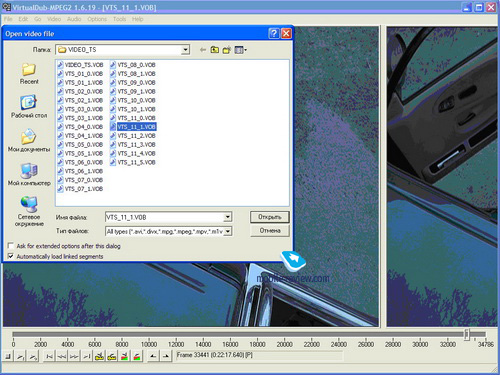The width and height of the screenshot is (500, 375).
Task: Toggle Automatically load linked segments checkbox
Action: click(11, 256)
